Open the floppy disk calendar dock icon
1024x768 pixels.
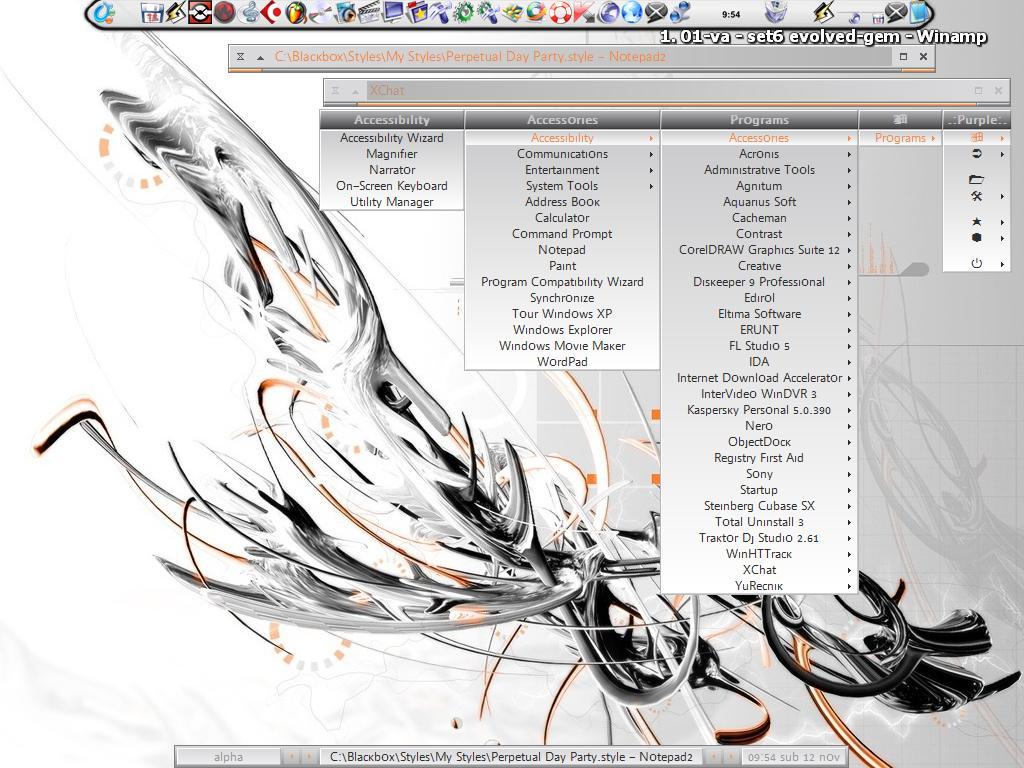click(x=152, y=12)
